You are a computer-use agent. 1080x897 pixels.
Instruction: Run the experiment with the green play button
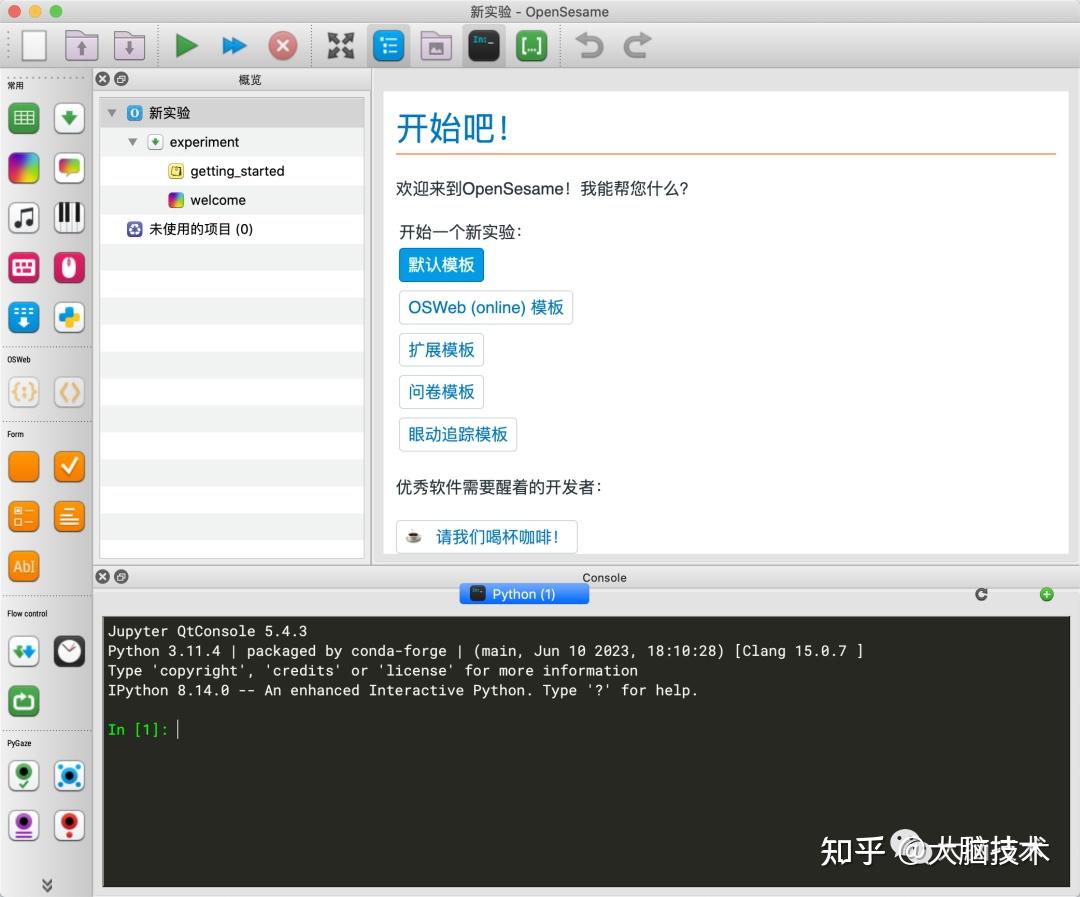(x=186, y=45)
